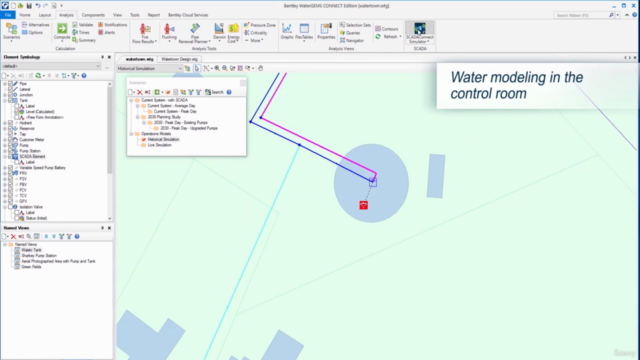Screen dimensions: 640x360
Task: Open the Alternatives manager
Action: [x=36, y=25]
